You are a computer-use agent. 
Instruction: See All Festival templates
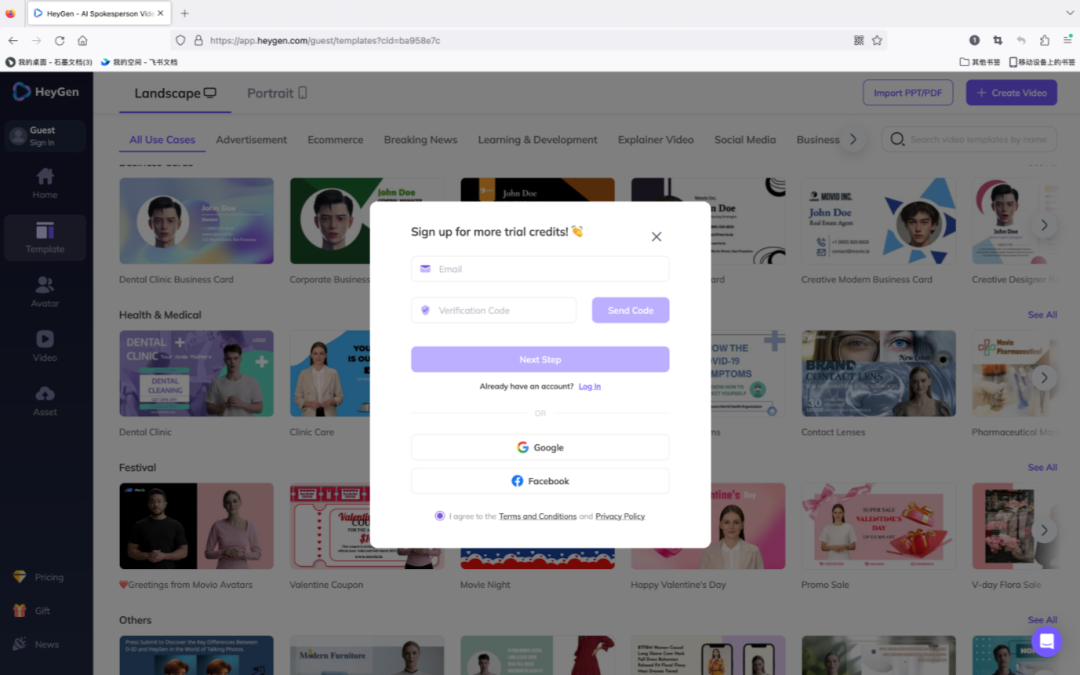click(1041, 467)
